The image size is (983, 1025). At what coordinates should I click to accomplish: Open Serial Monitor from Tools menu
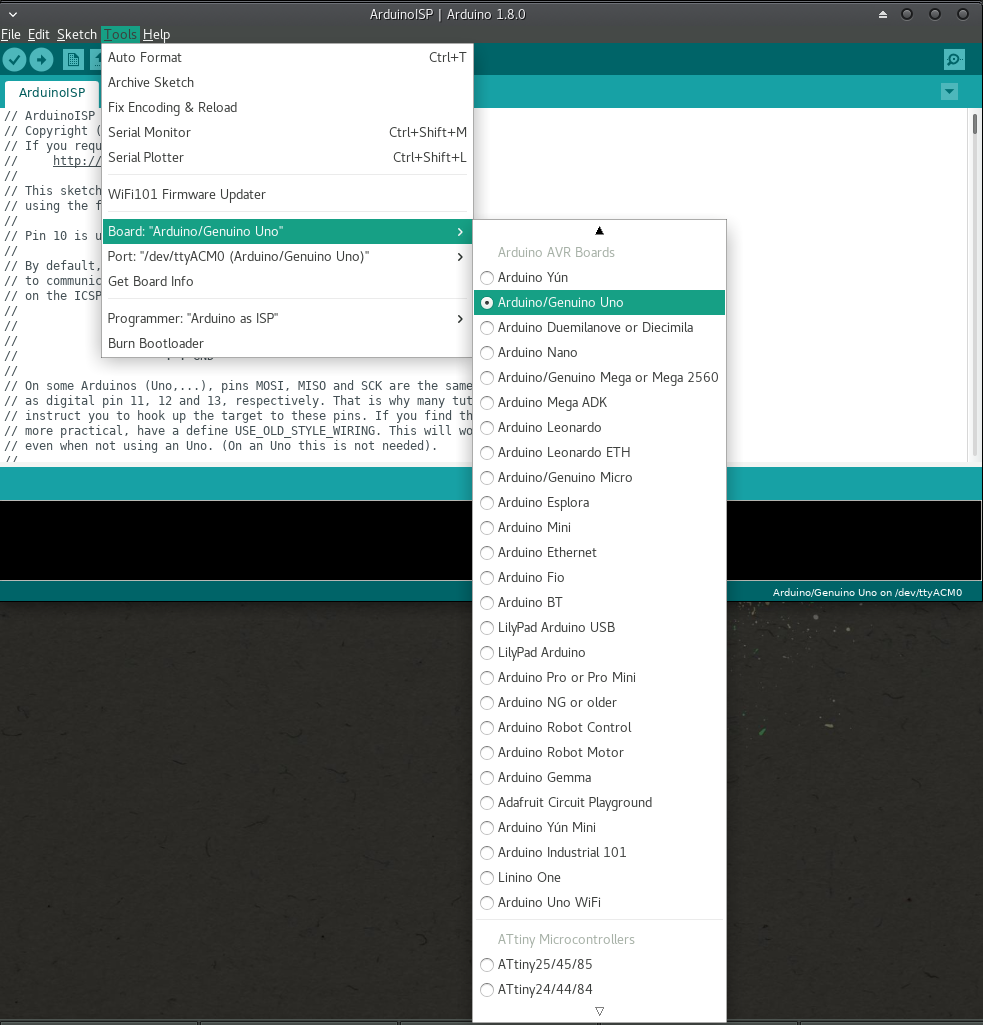coord(287,132)
